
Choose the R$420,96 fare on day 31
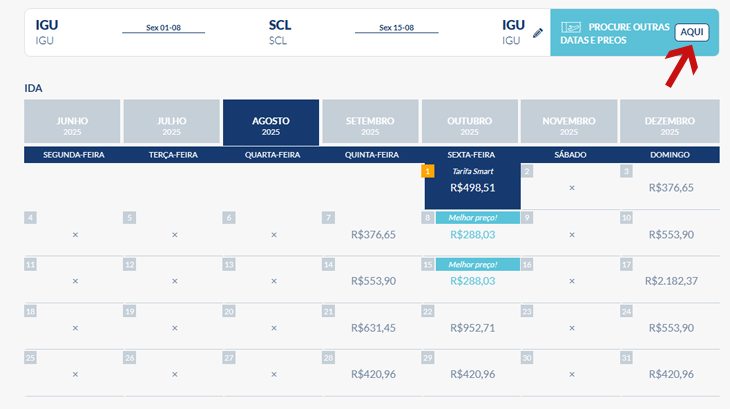click(671, 374)
